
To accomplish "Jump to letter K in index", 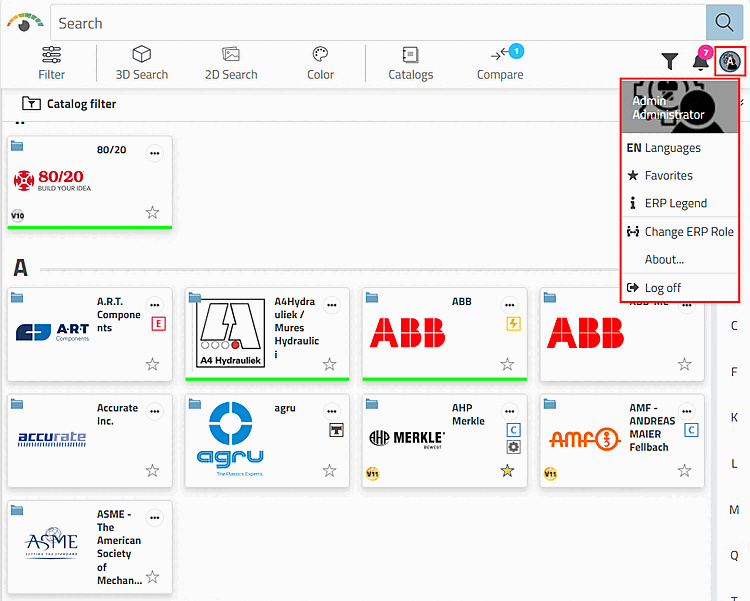I will coord(734,418).
